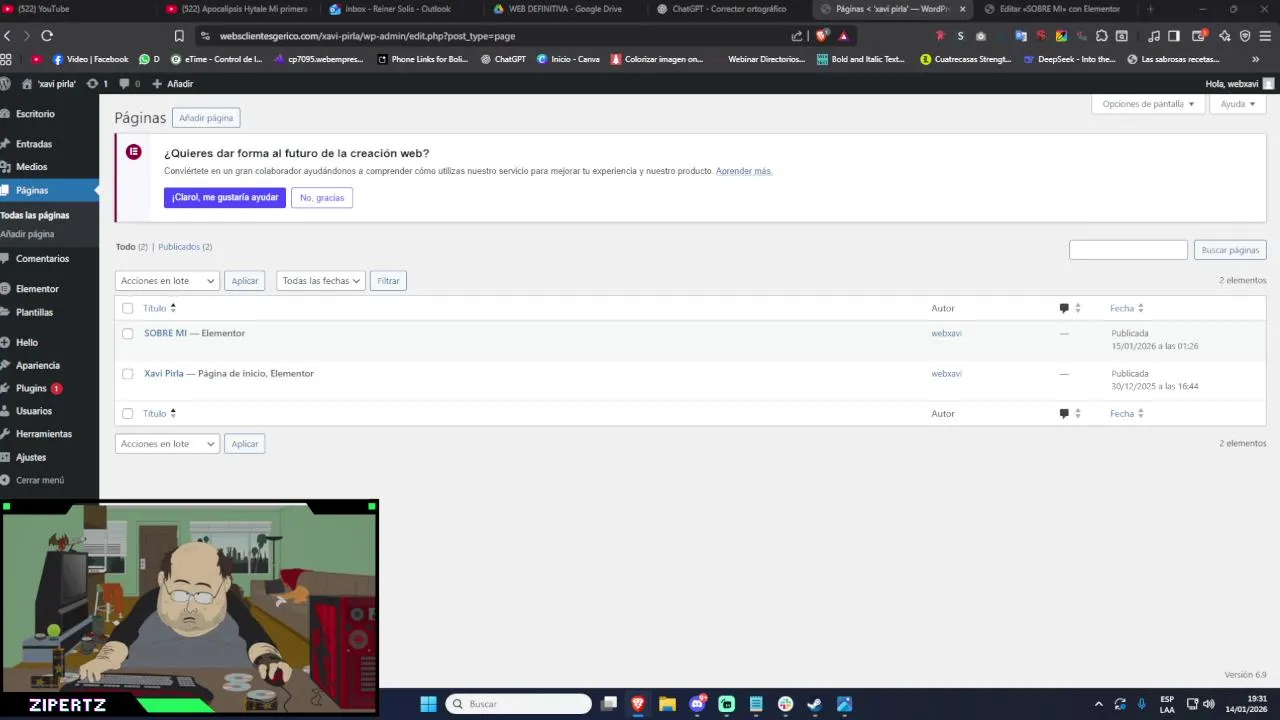The image size is (1280, 720).
Task: Click the Añadir página button
Action: coord(206,118)
